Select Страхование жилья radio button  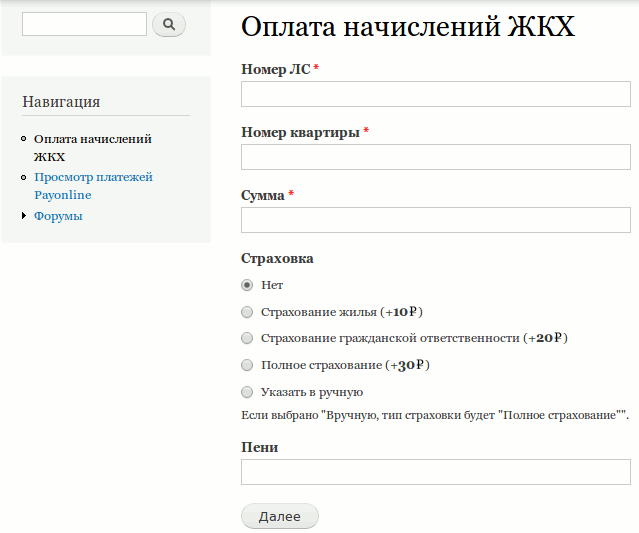247,312
